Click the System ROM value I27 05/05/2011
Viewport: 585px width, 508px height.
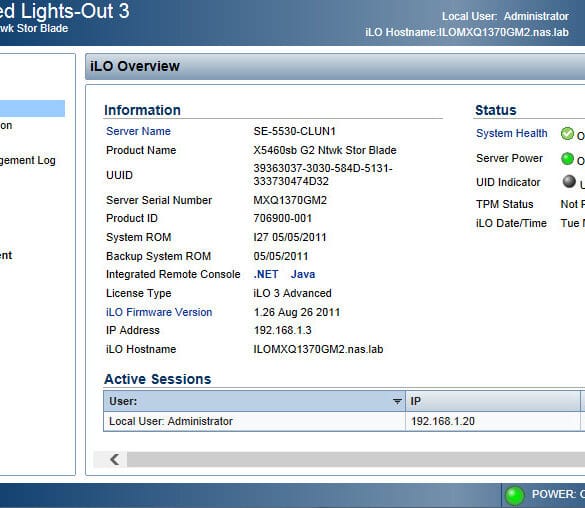(290, 237)
